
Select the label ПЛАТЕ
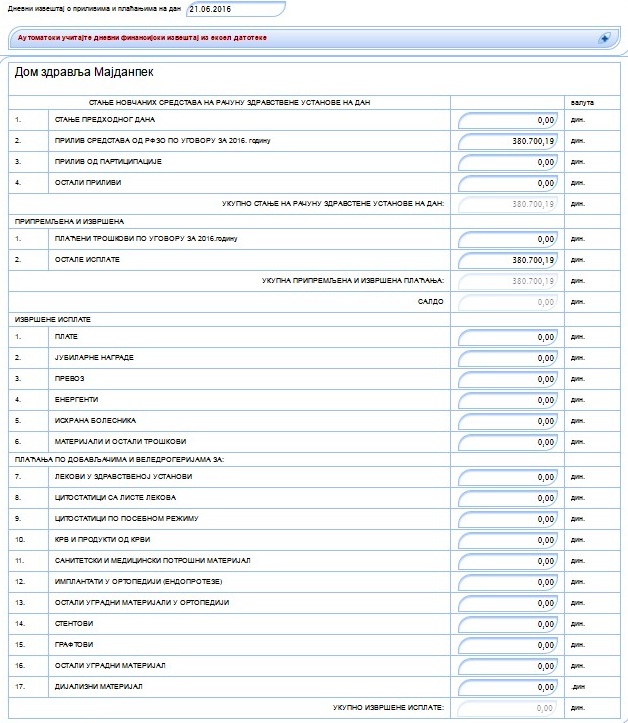[x=66, y=337]
